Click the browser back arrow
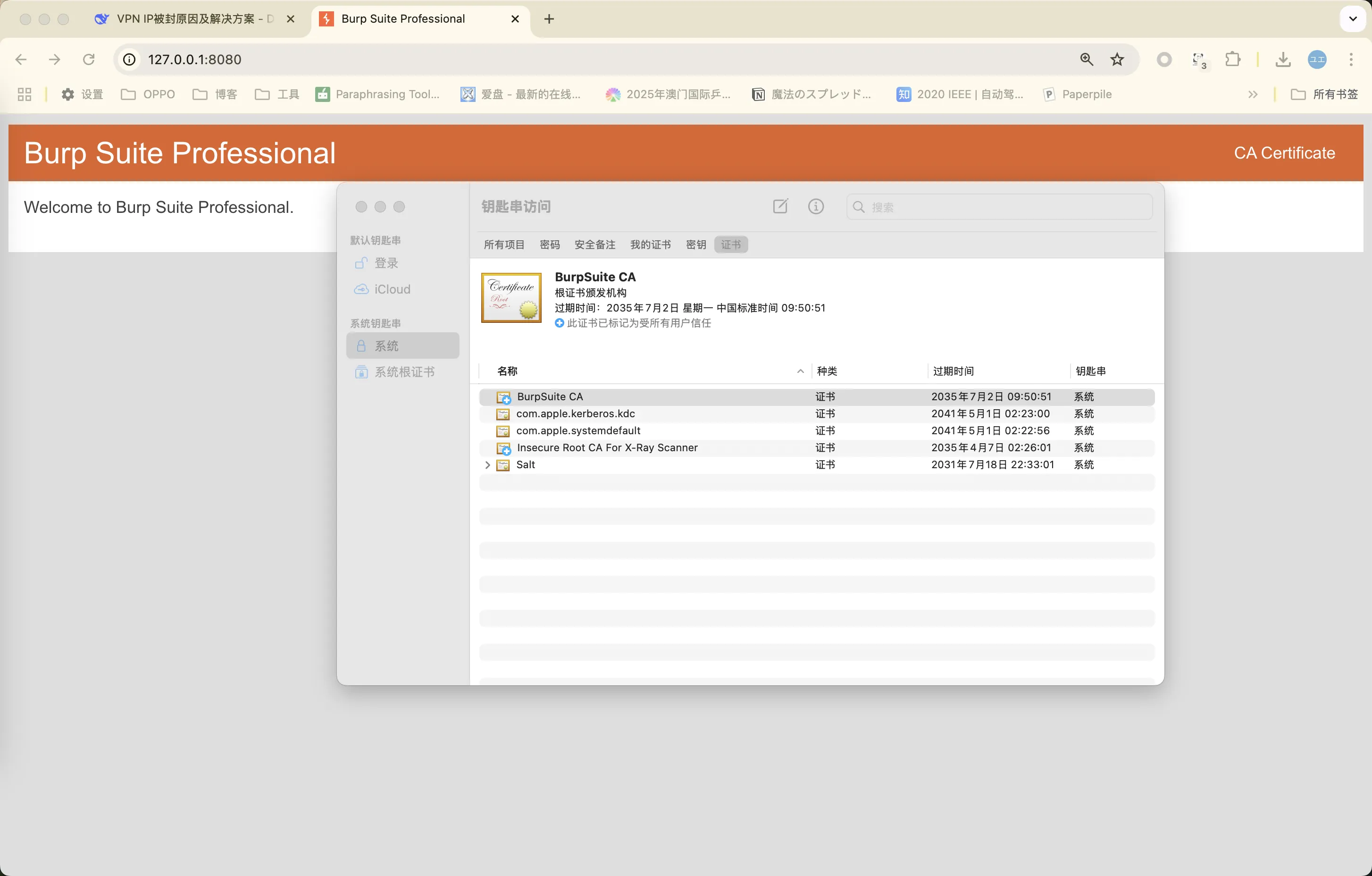The image size is (1372, 876). (x=21, y=59)
